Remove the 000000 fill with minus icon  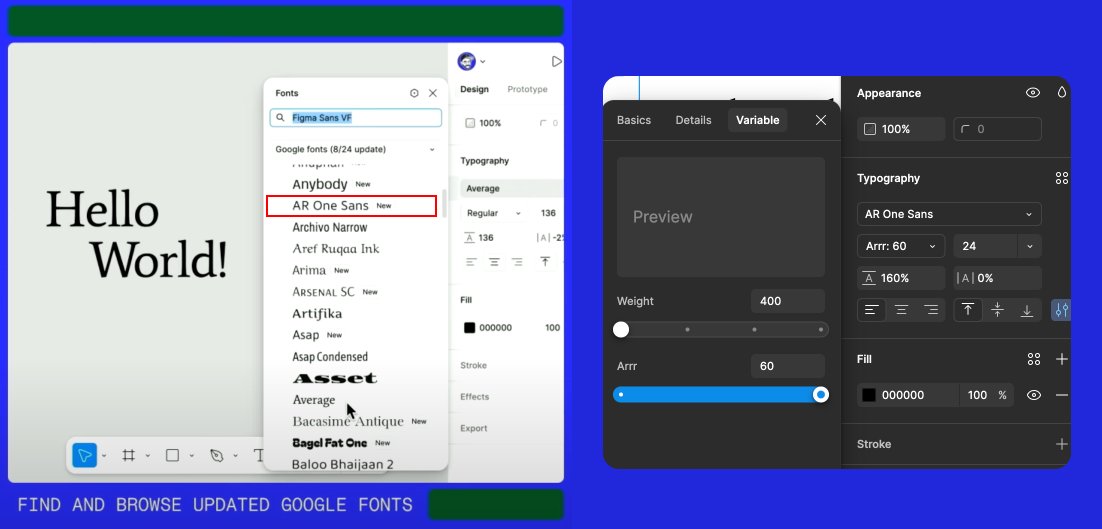point(1062,395)
